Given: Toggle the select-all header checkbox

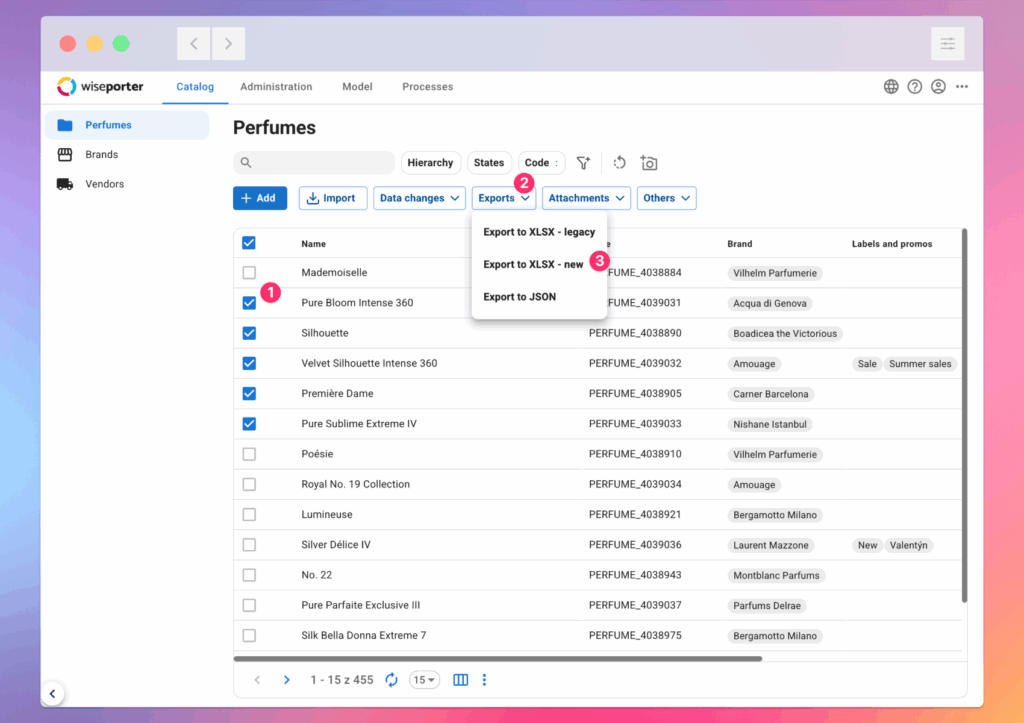Looking at the screenshot, I should pyautogui.click(x=249, y=243).
